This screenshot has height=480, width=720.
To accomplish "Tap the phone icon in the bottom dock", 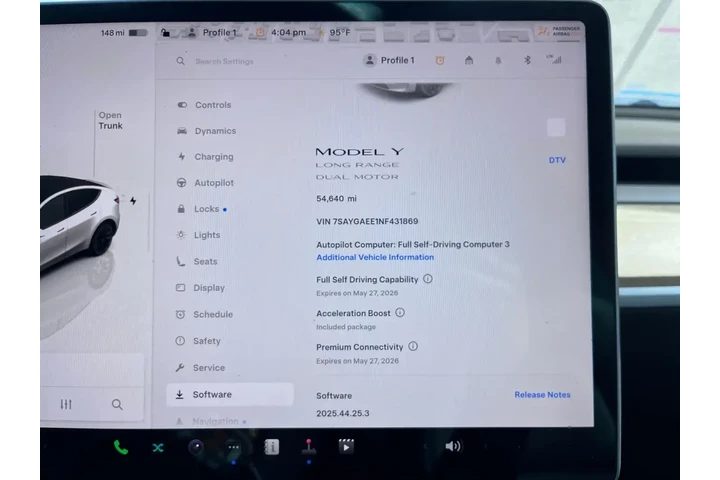I will coord(120,447).
